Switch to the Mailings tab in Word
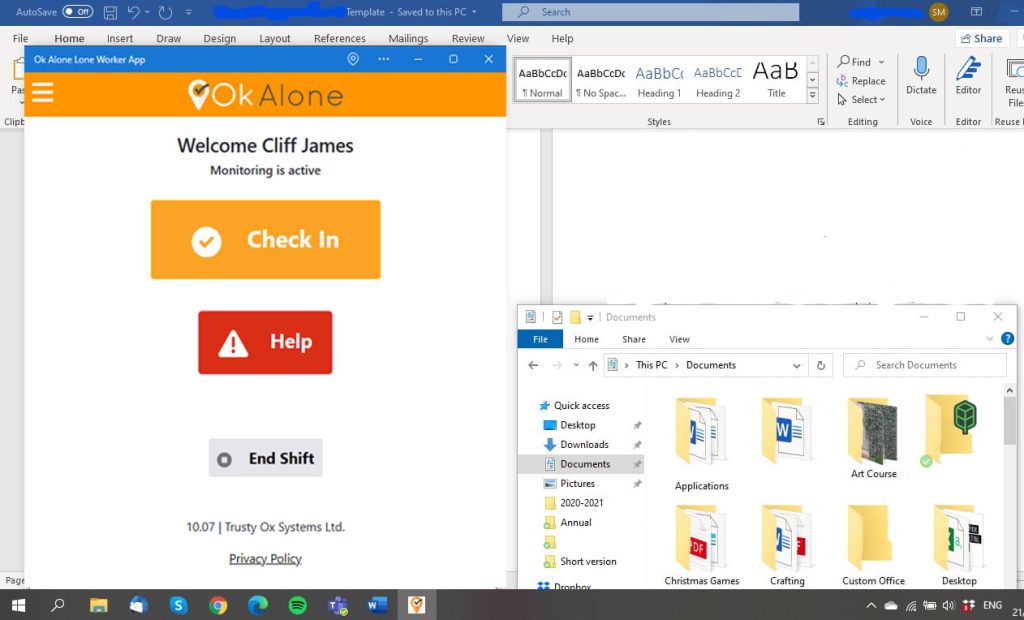The image size is (1024, 620). click(408, 39)
